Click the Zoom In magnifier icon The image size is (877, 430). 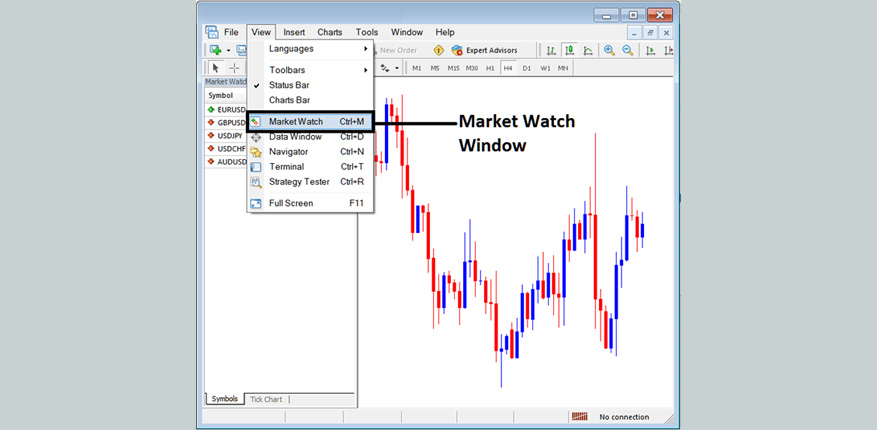611,50
